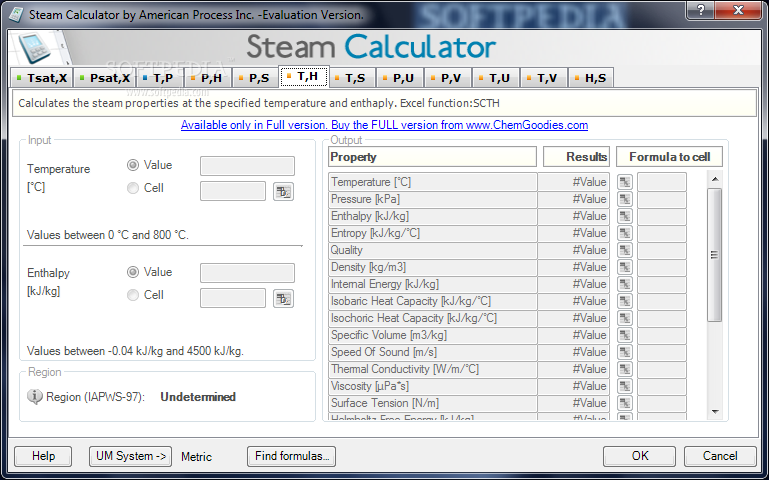Click 'Viscosity [µPa*s]' property row
The height and width of the screenshot is (480, 769).
[x=433, y=386]
